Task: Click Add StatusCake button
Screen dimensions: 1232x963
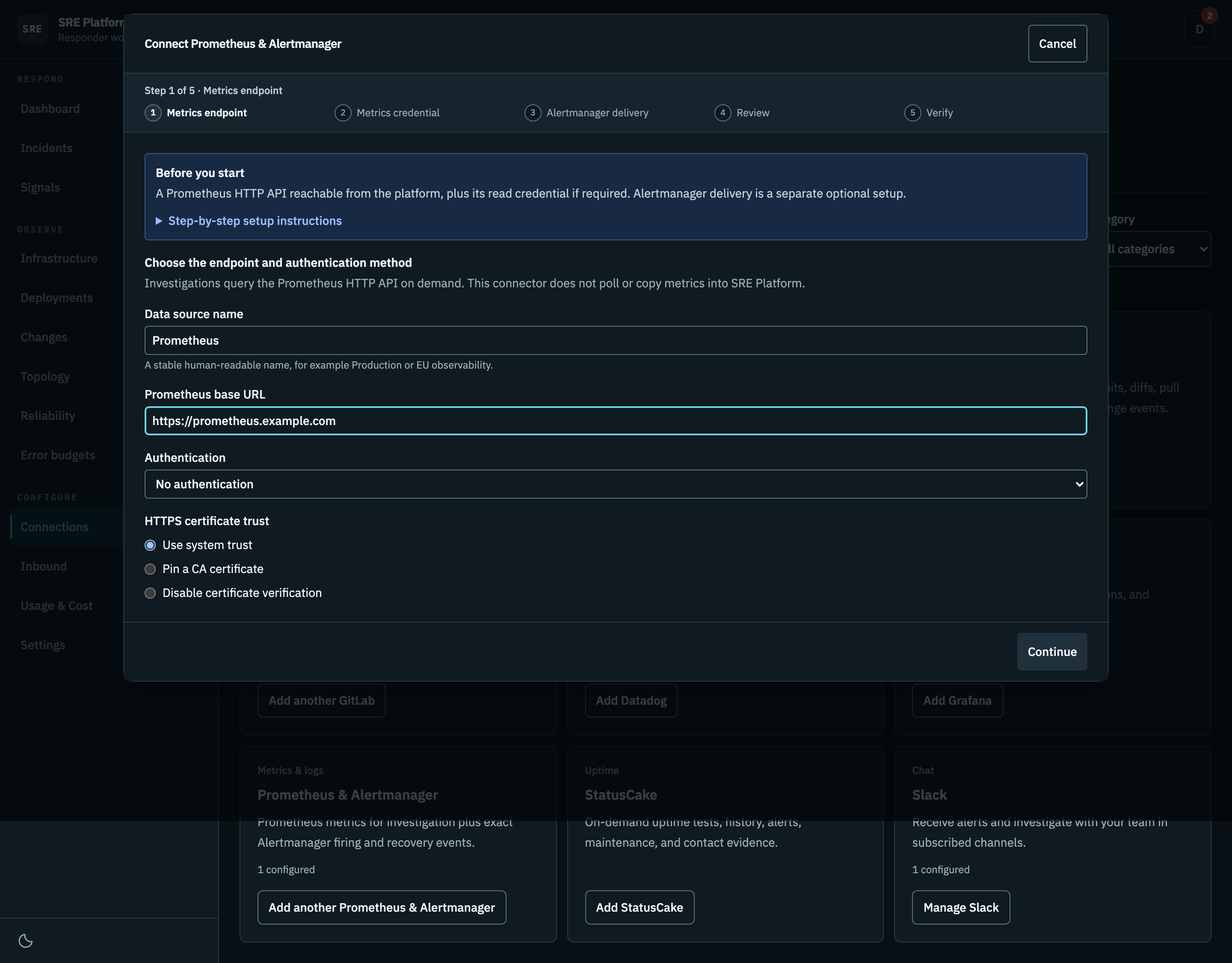Action: (639, 908)
